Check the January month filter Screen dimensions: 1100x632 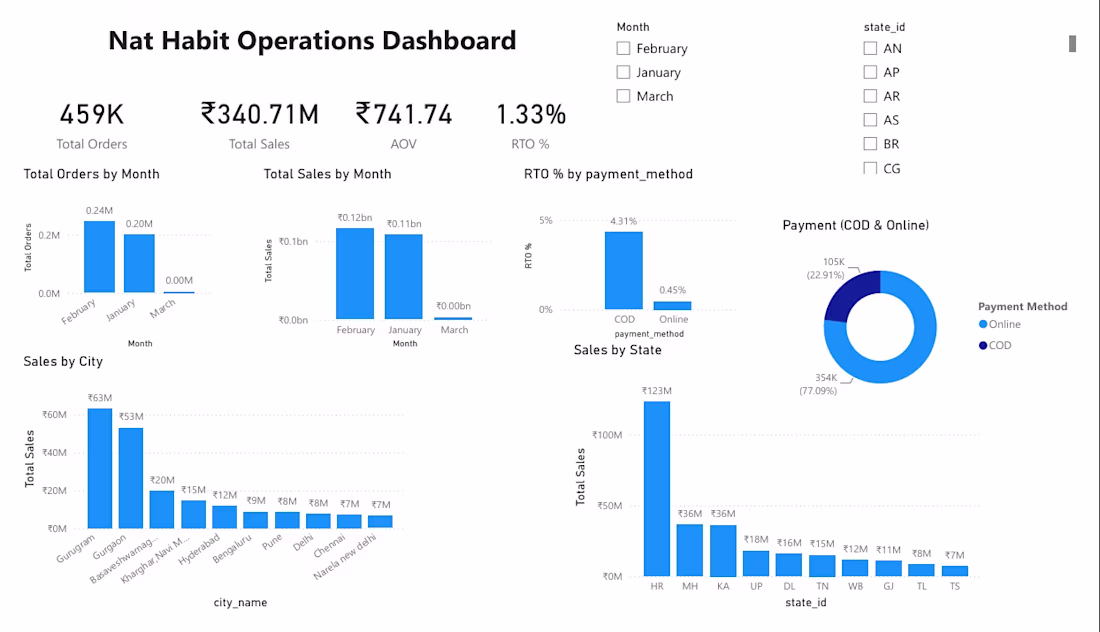[623, 72]
